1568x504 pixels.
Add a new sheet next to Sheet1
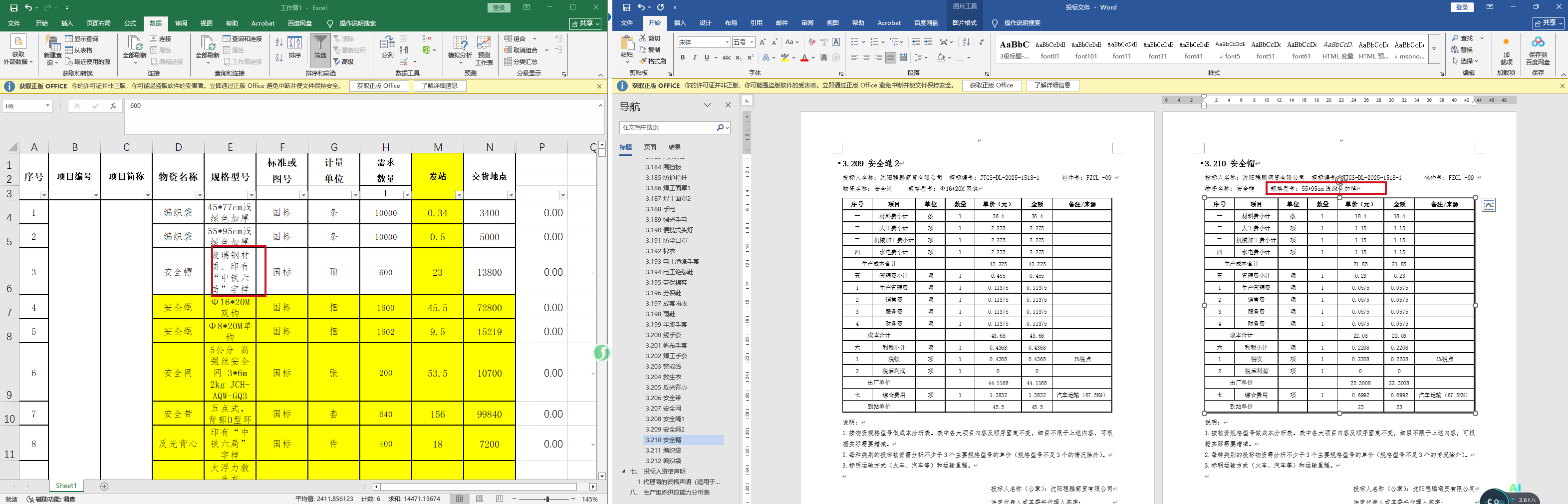(x=104, y=487)
